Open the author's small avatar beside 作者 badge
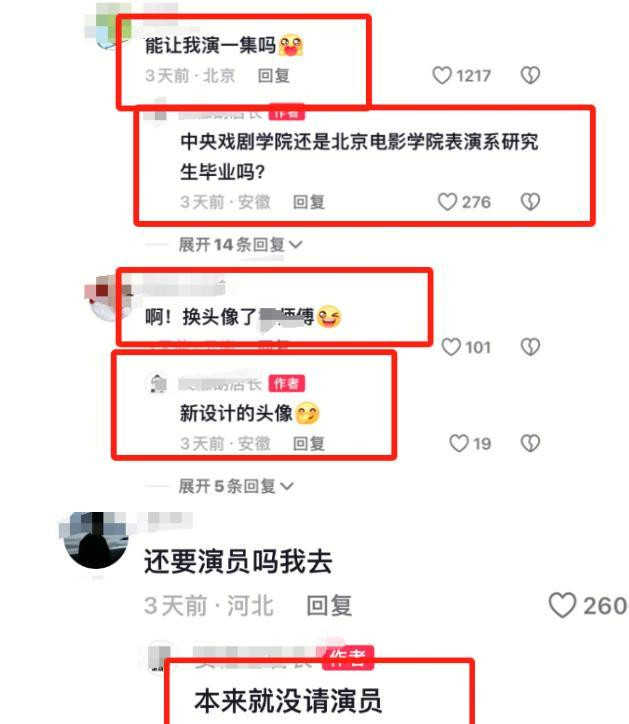The width and height of the screenshot is (629, 724). pyautogui.click(x=157, y=383)
